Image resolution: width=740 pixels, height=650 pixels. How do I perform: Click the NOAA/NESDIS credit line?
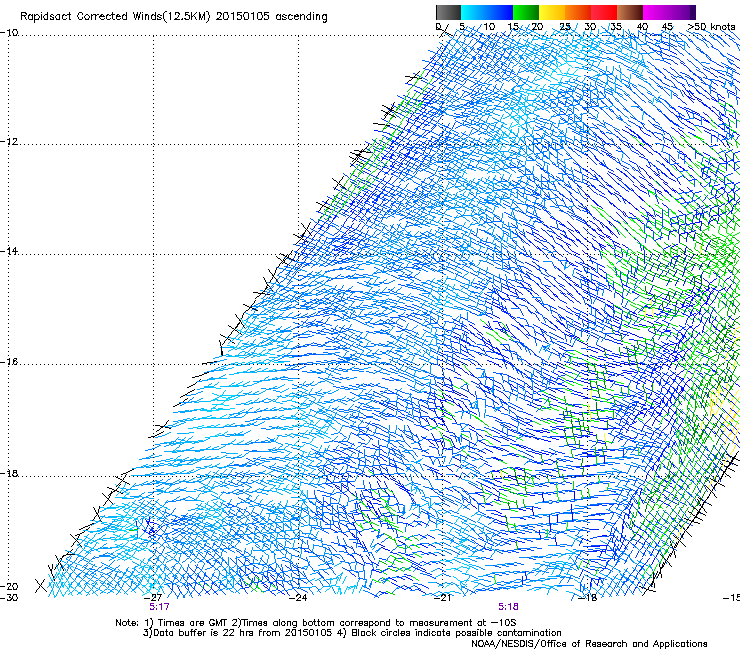tap(589, 644)
